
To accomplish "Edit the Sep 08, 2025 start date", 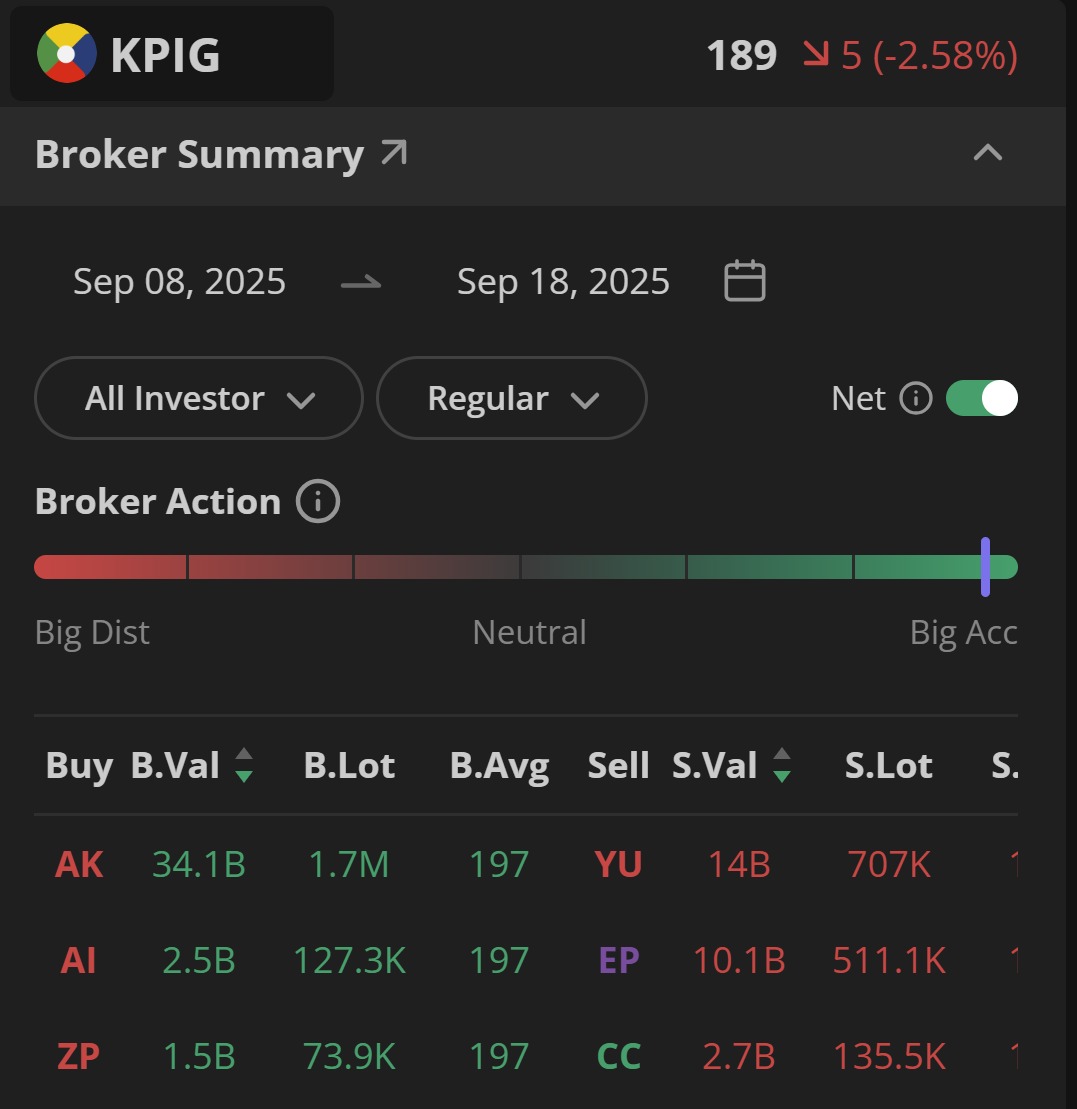I will 180,281.
